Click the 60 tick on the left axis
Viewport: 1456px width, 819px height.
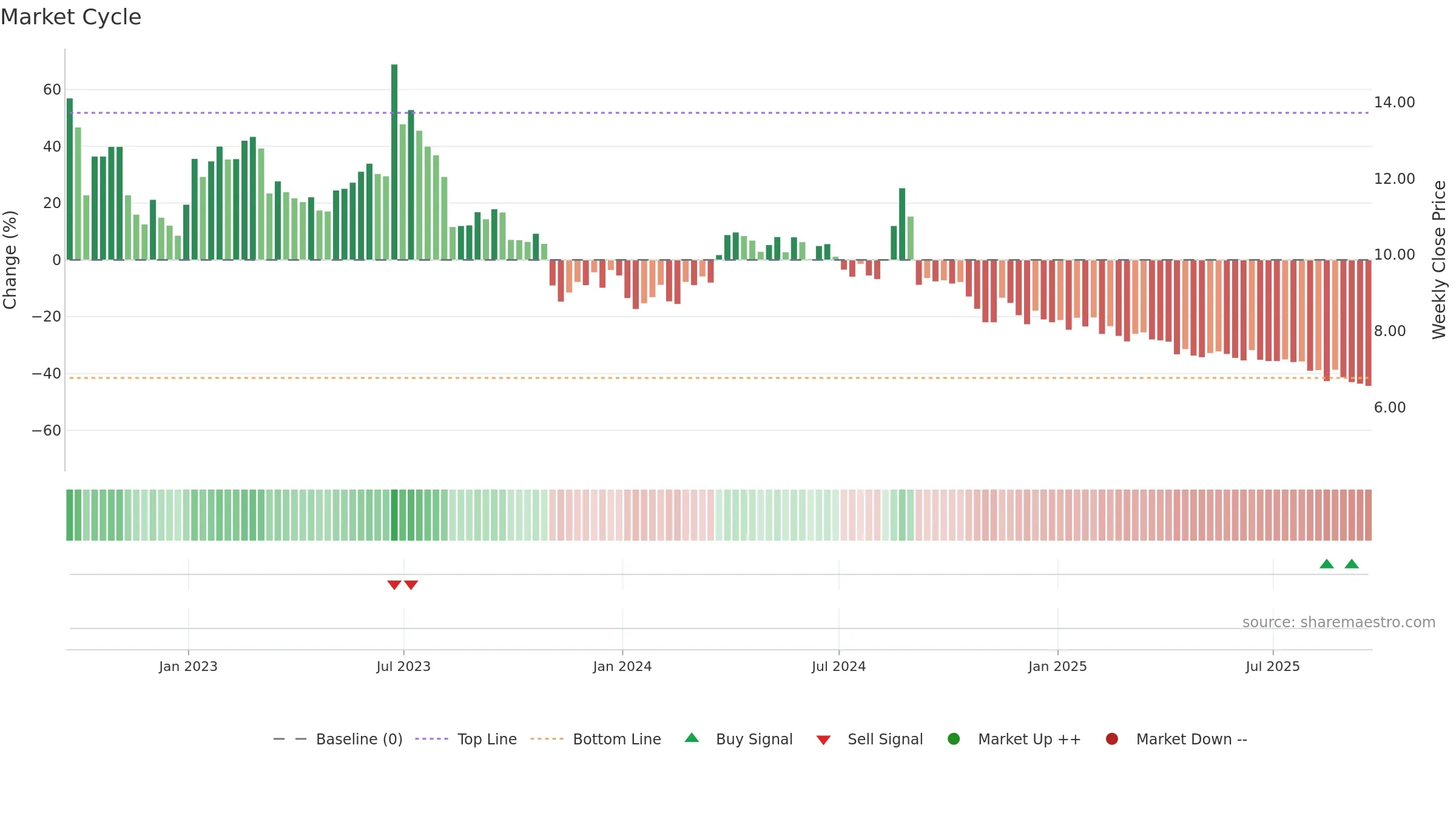52,90
